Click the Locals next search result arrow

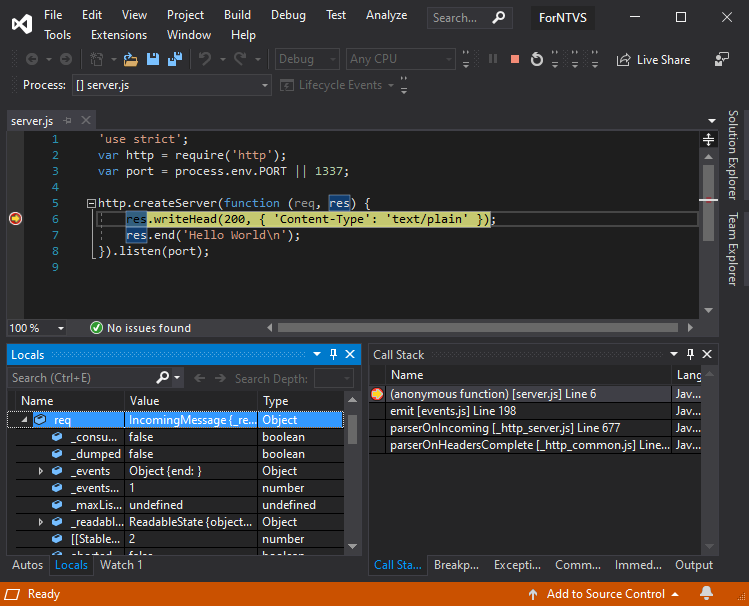coord(220,378)
